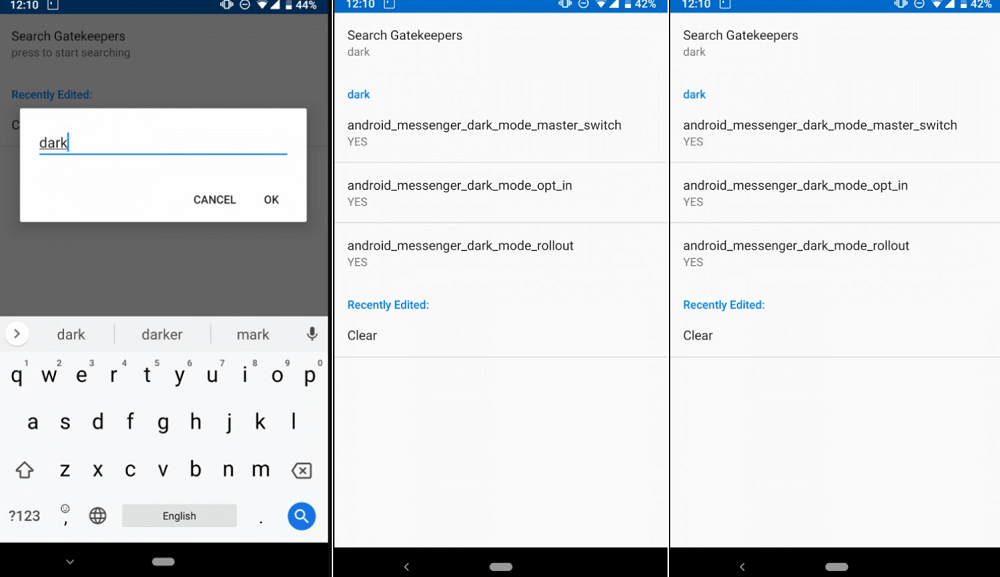Toggle android_messenger_dark_mode_master_switch in the middle screen
The height and width of the screenshot is (577, 1000).
(501, 133)
